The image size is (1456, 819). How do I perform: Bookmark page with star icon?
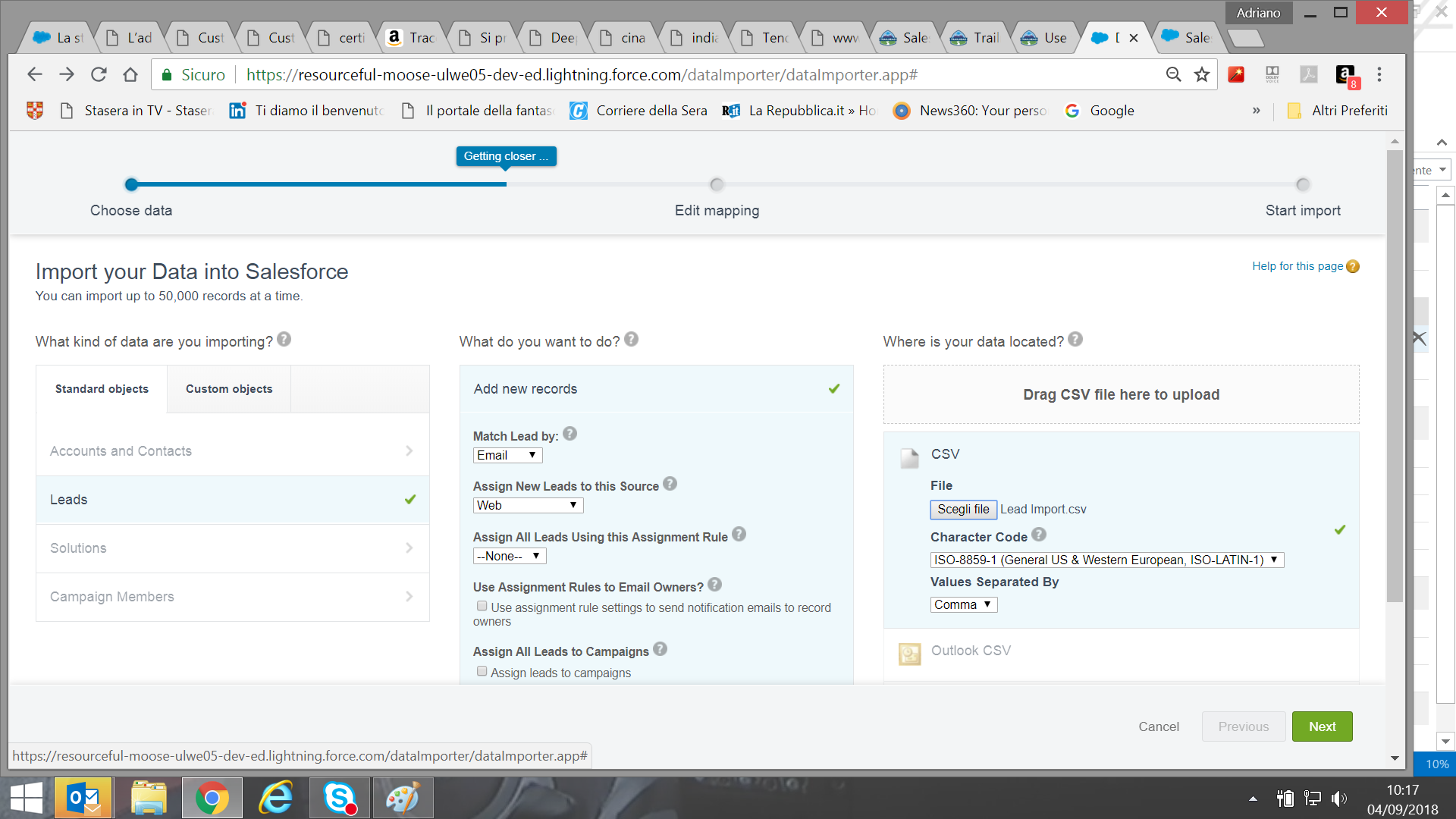tap(1202, 74)
